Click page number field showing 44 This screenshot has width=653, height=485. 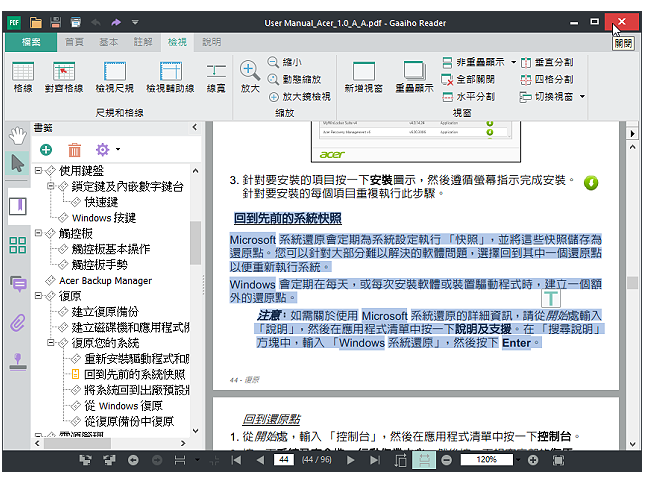(284, 460)
